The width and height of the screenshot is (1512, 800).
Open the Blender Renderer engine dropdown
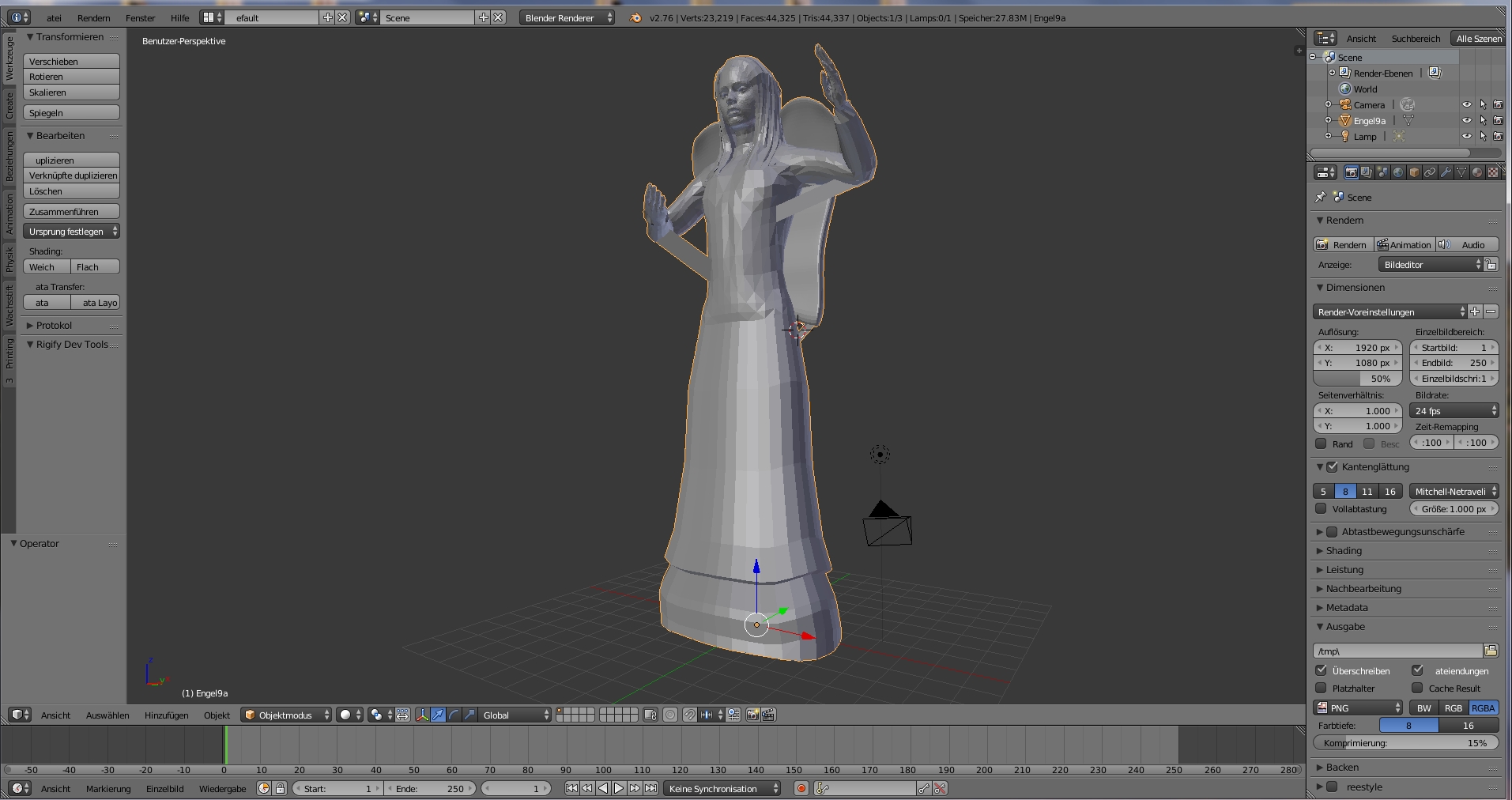pyautogui.click(x=566, y=17)
